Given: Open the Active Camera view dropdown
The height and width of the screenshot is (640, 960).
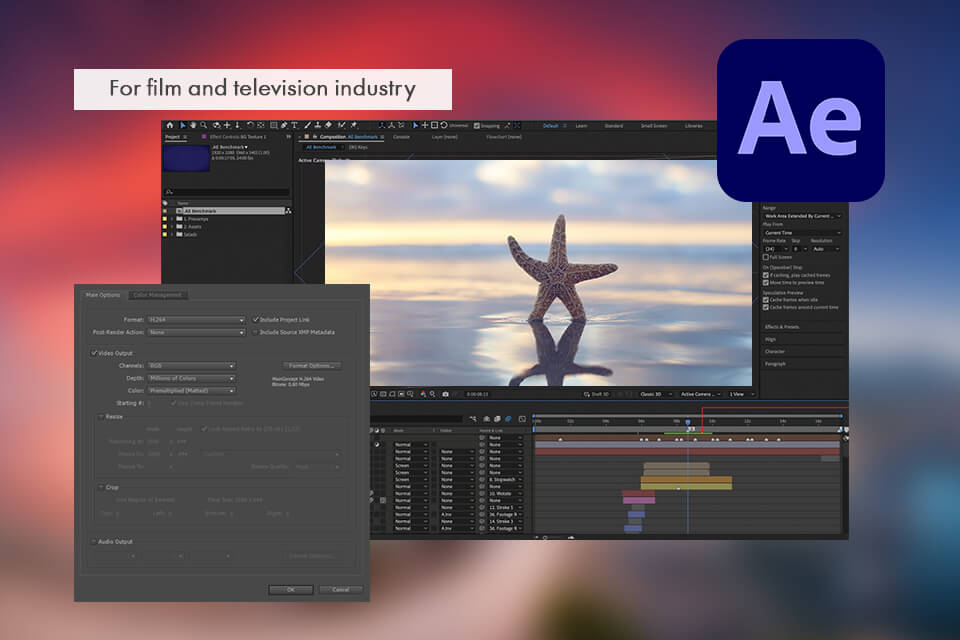Looking at the screenshot, I should pyautogui.click(x=700, y=394).
